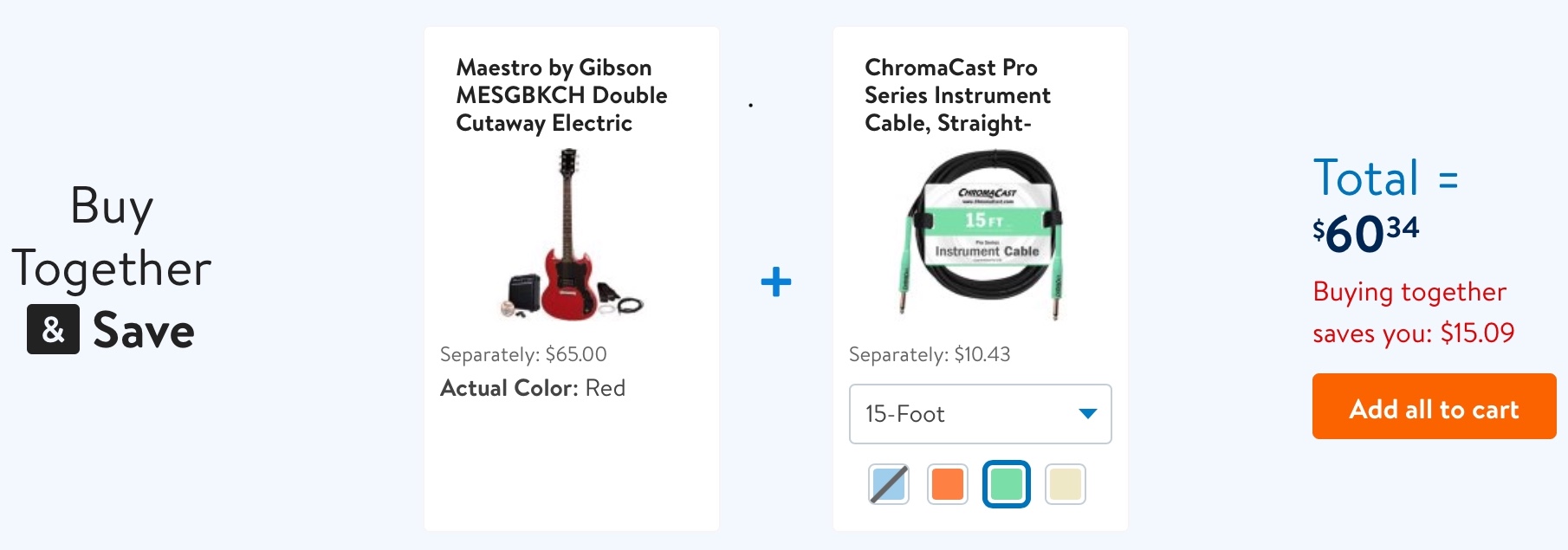Click the blue arrow in the 15-Foot dropdown
This screenshot has width=1568, height=550.
[x=1087, y=414]
